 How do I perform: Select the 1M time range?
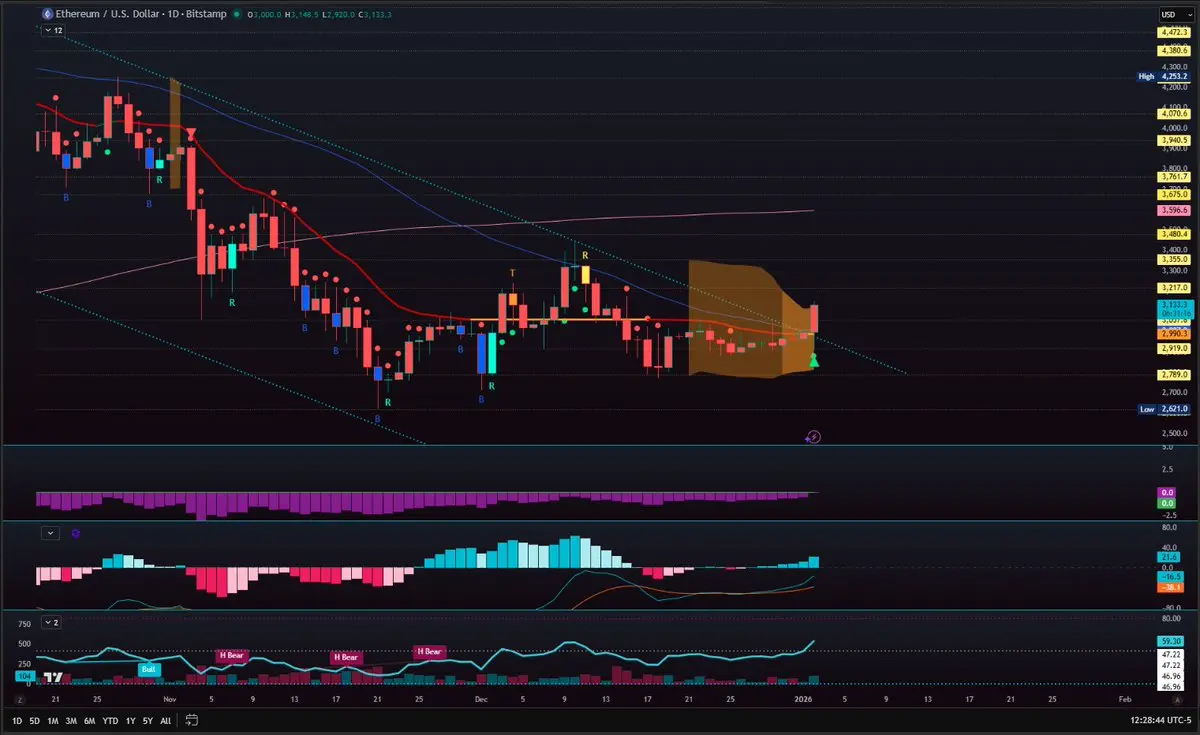[x=53, y=720]
